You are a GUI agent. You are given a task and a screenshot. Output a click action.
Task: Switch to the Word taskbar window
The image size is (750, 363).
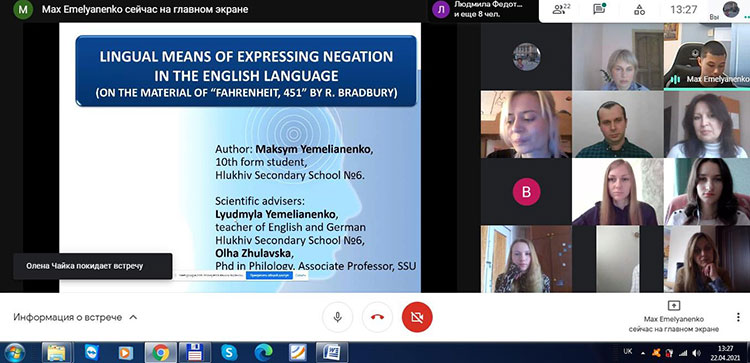(331, 352)
